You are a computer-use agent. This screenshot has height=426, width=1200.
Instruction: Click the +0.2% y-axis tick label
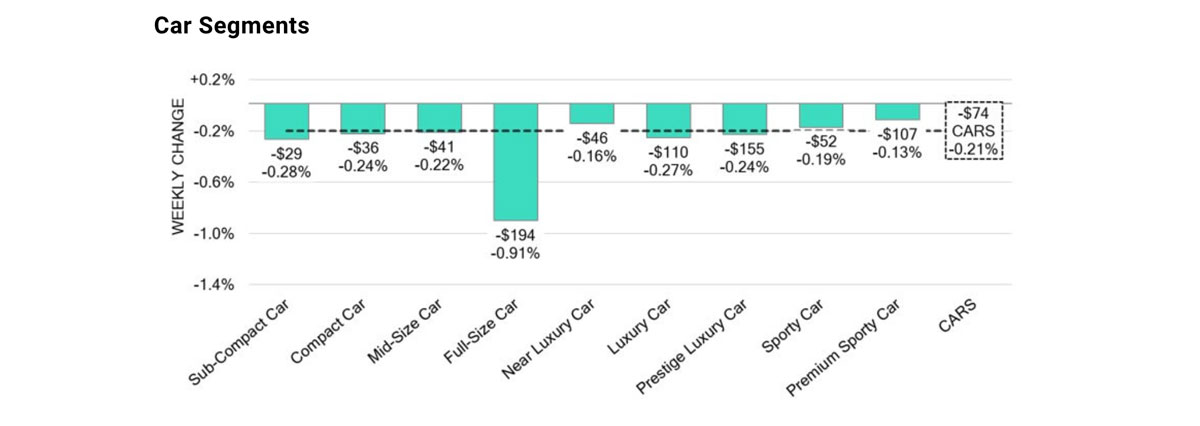[x=213, y=80]
